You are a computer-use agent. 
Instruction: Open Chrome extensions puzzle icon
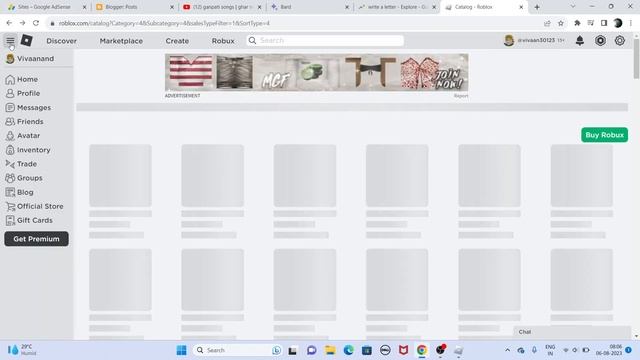[x=577, y=23]
